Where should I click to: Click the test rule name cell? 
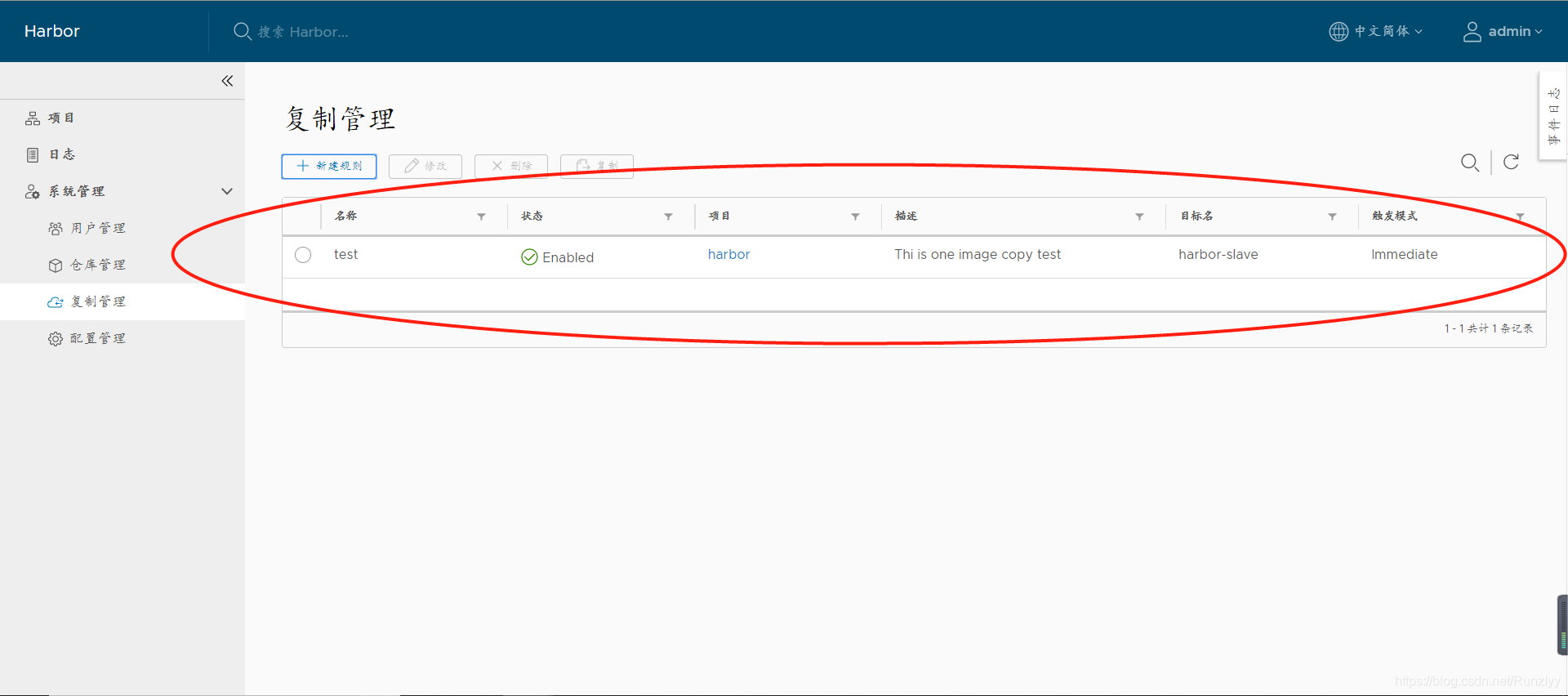346,254
